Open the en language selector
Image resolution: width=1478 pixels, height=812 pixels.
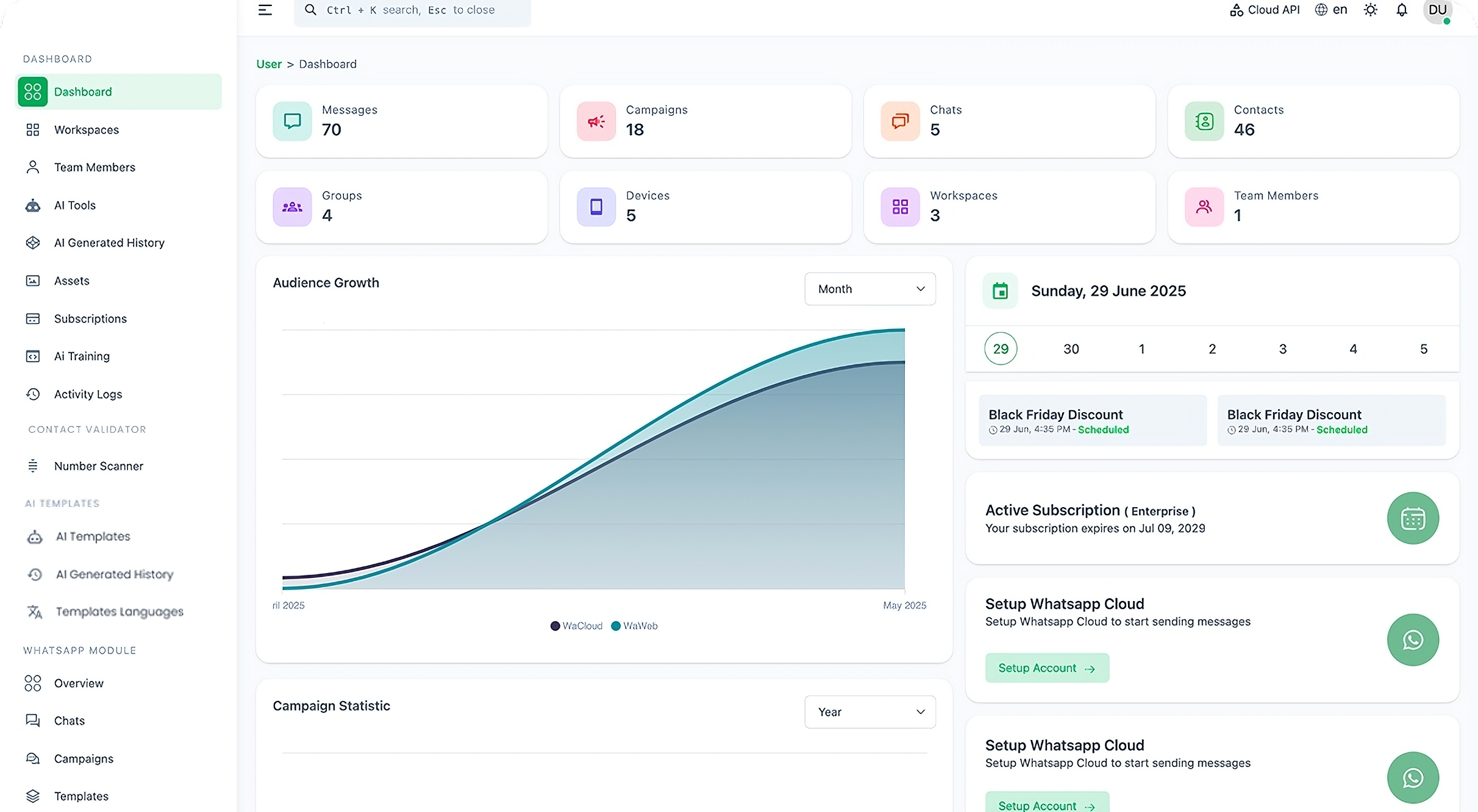coord(1331,10)
